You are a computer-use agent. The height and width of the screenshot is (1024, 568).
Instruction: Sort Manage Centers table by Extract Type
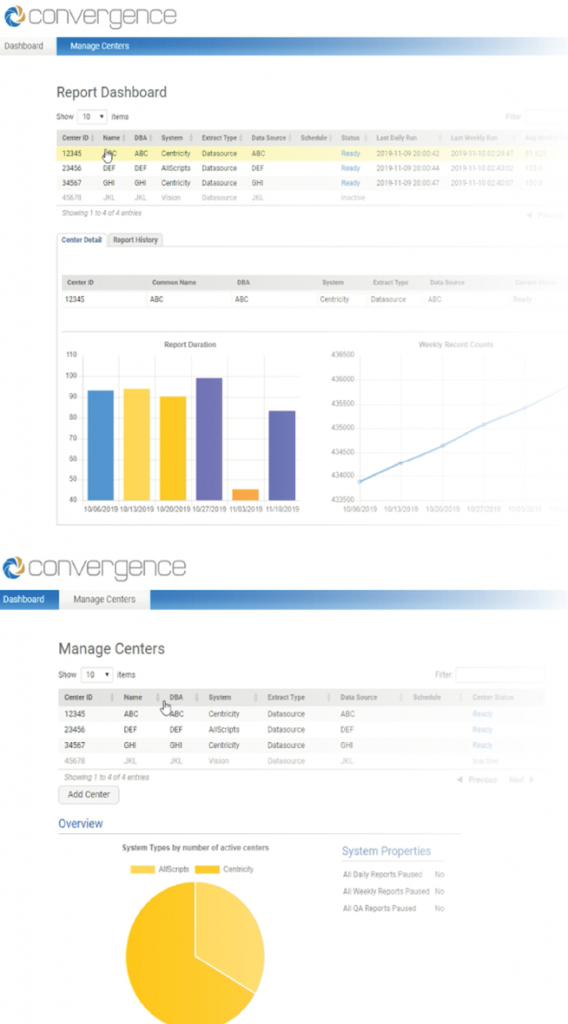click(x=298, y=697)
